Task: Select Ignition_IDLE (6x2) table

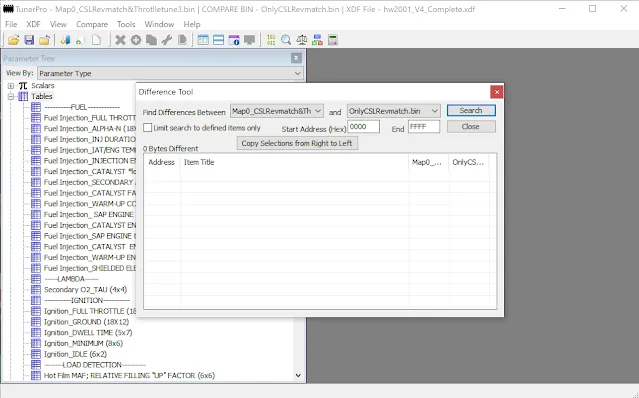Action: tap(75, 354)
